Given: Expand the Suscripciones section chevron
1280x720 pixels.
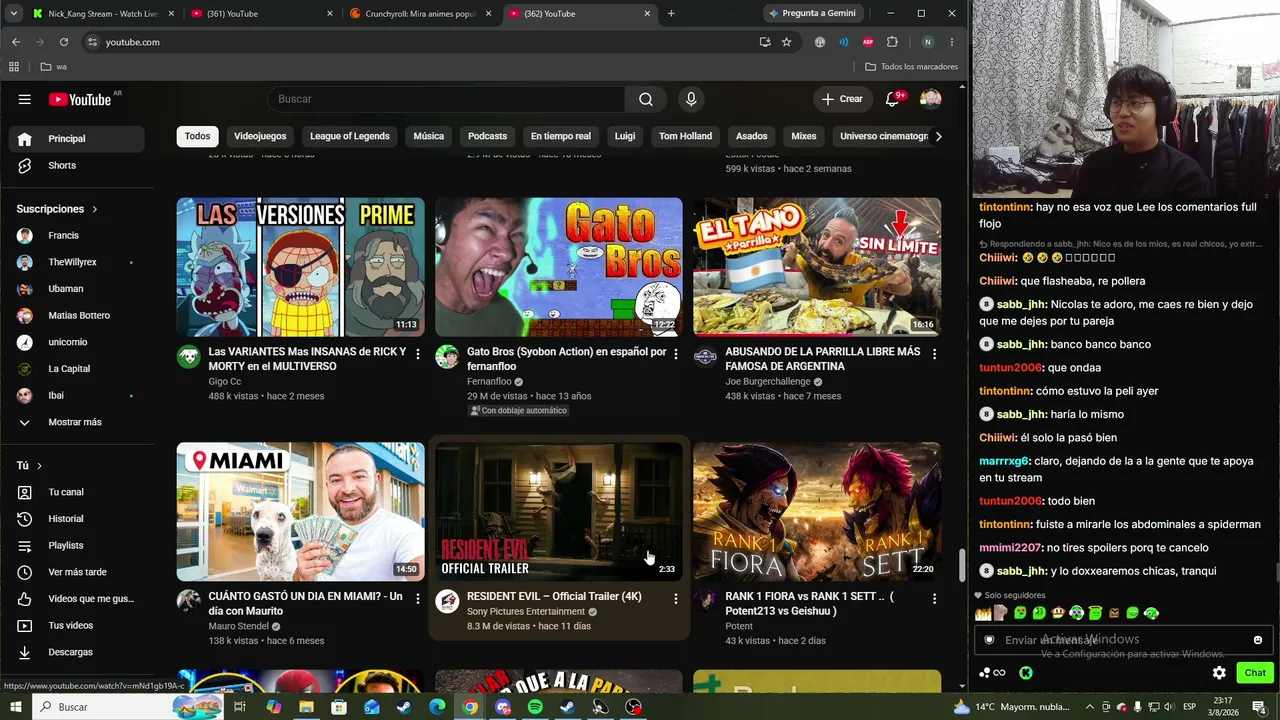Looking at the screenshot, I should click(95, 209).
